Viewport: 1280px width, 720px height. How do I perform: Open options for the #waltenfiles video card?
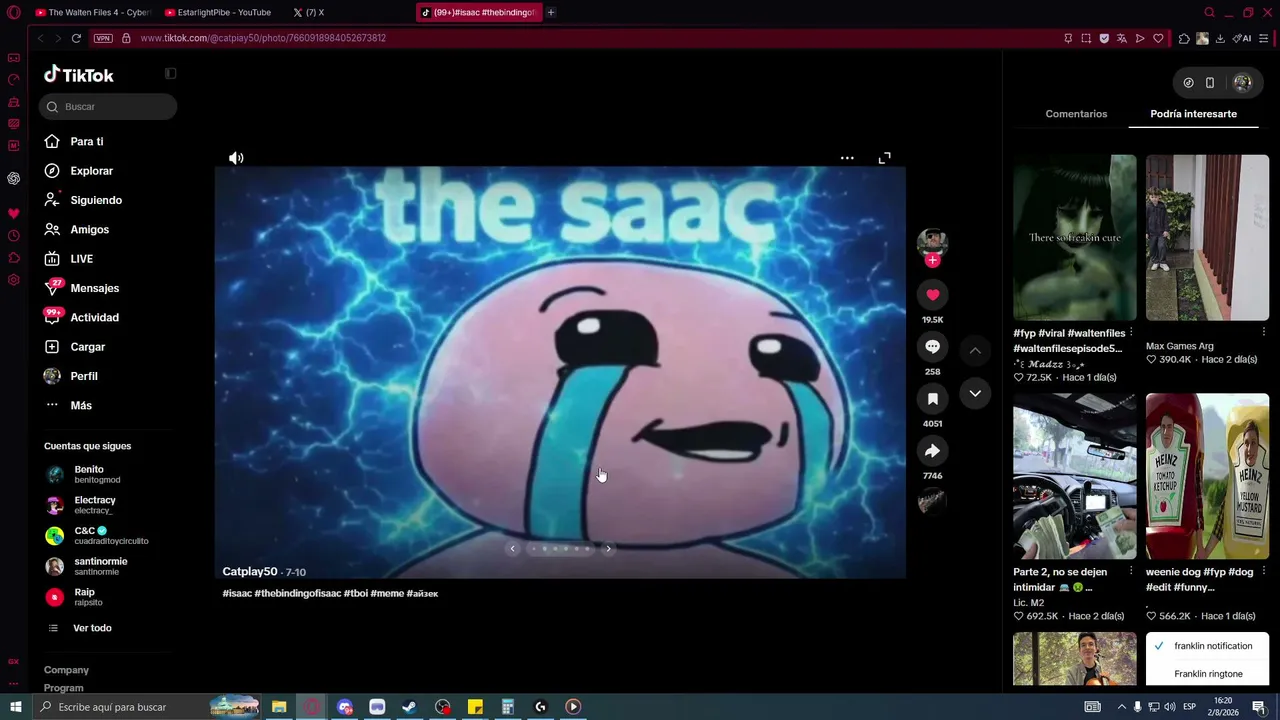point(1131,332)
